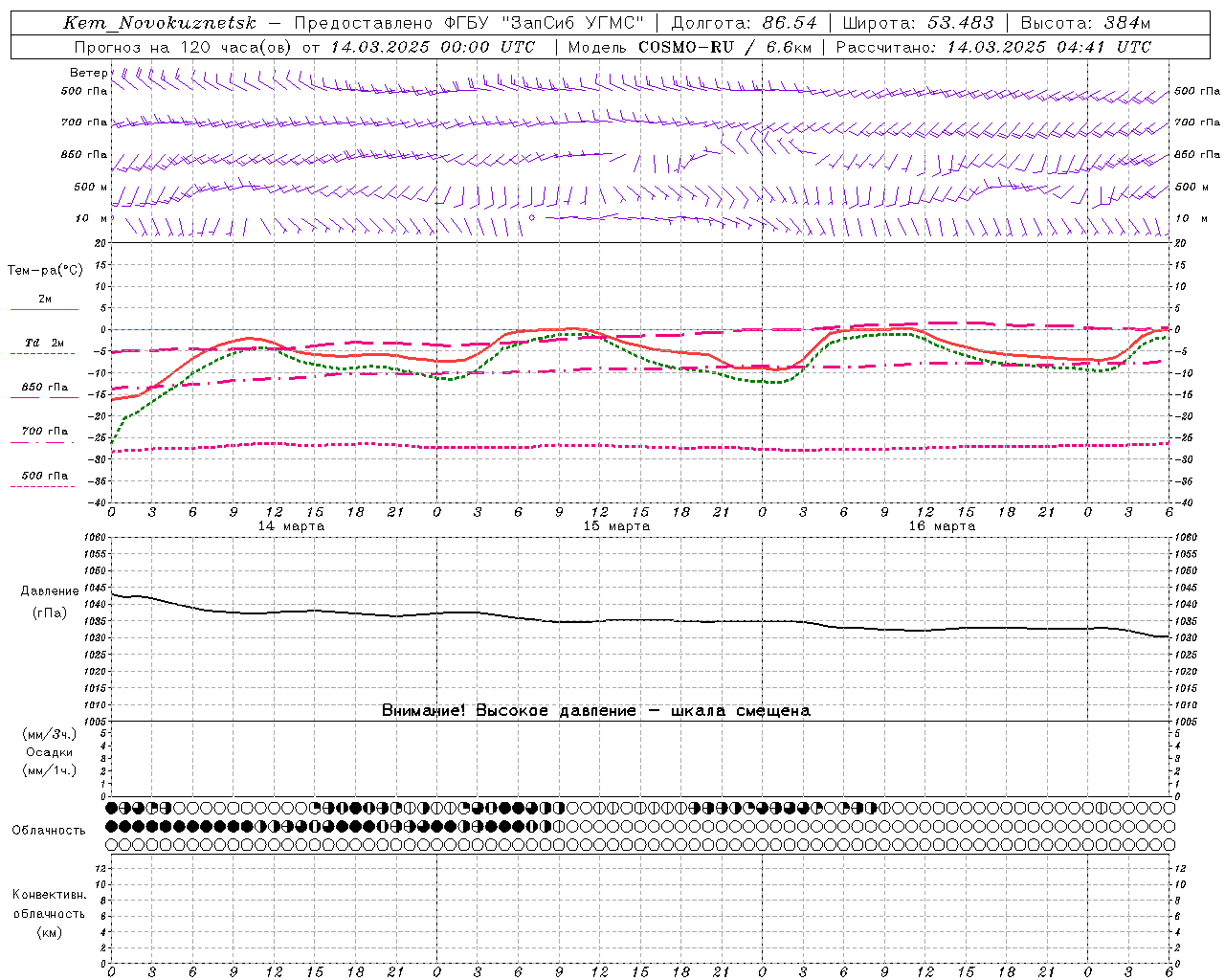The image size is (1225, 980).
Task: Click the 'Ветер' wind panel label
Action: (88, 73)
